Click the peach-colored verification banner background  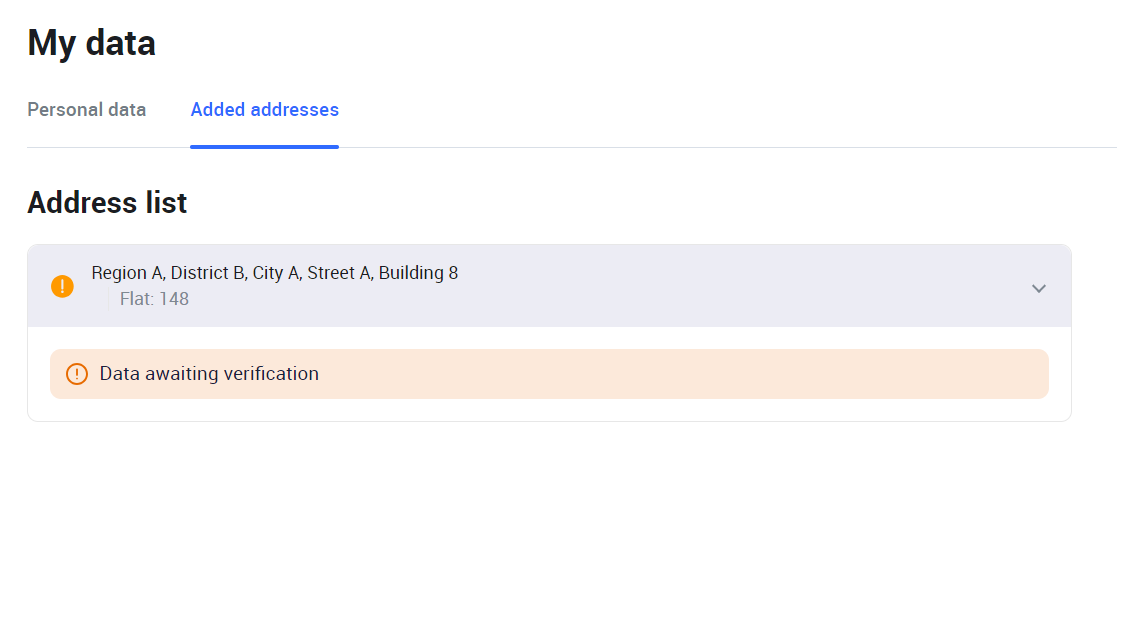click(x=700, y=374)
